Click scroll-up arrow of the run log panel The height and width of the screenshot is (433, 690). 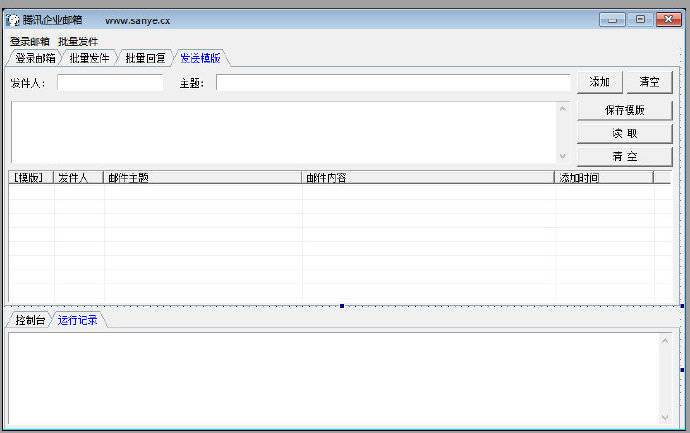pos(665,341)
